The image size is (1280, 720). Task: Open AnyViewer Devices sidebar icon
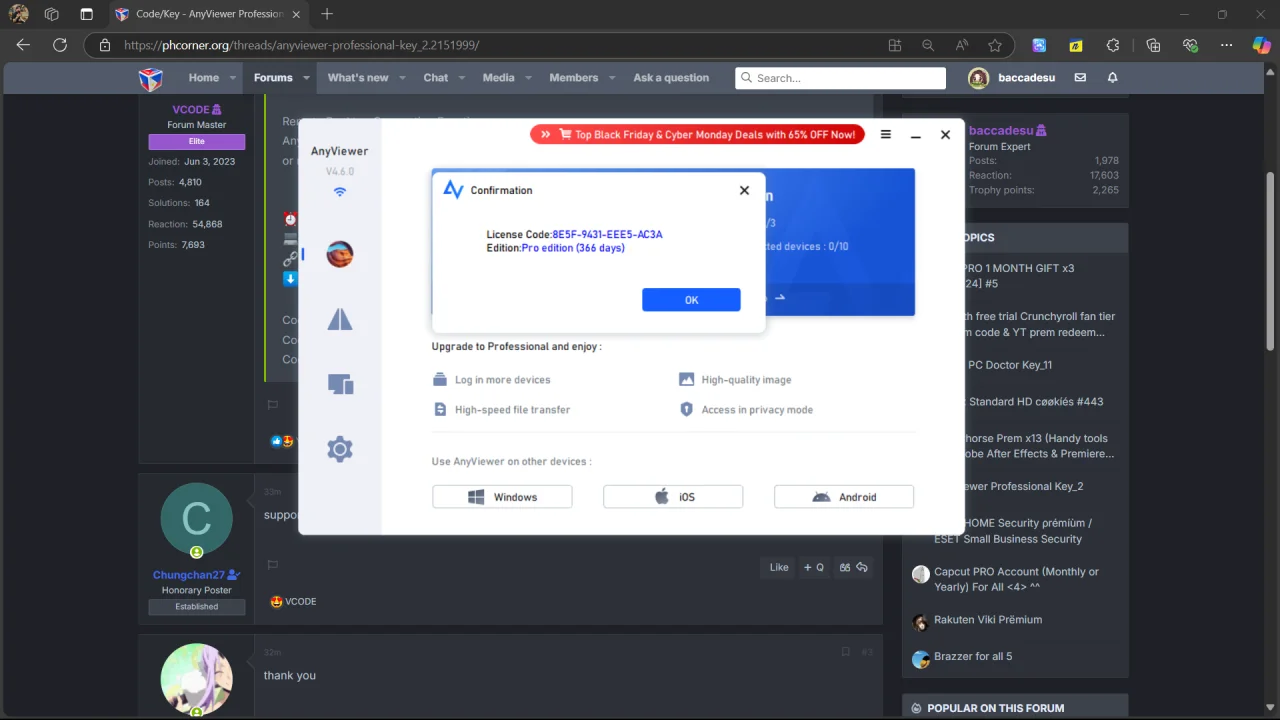click(x=340, y=384)
